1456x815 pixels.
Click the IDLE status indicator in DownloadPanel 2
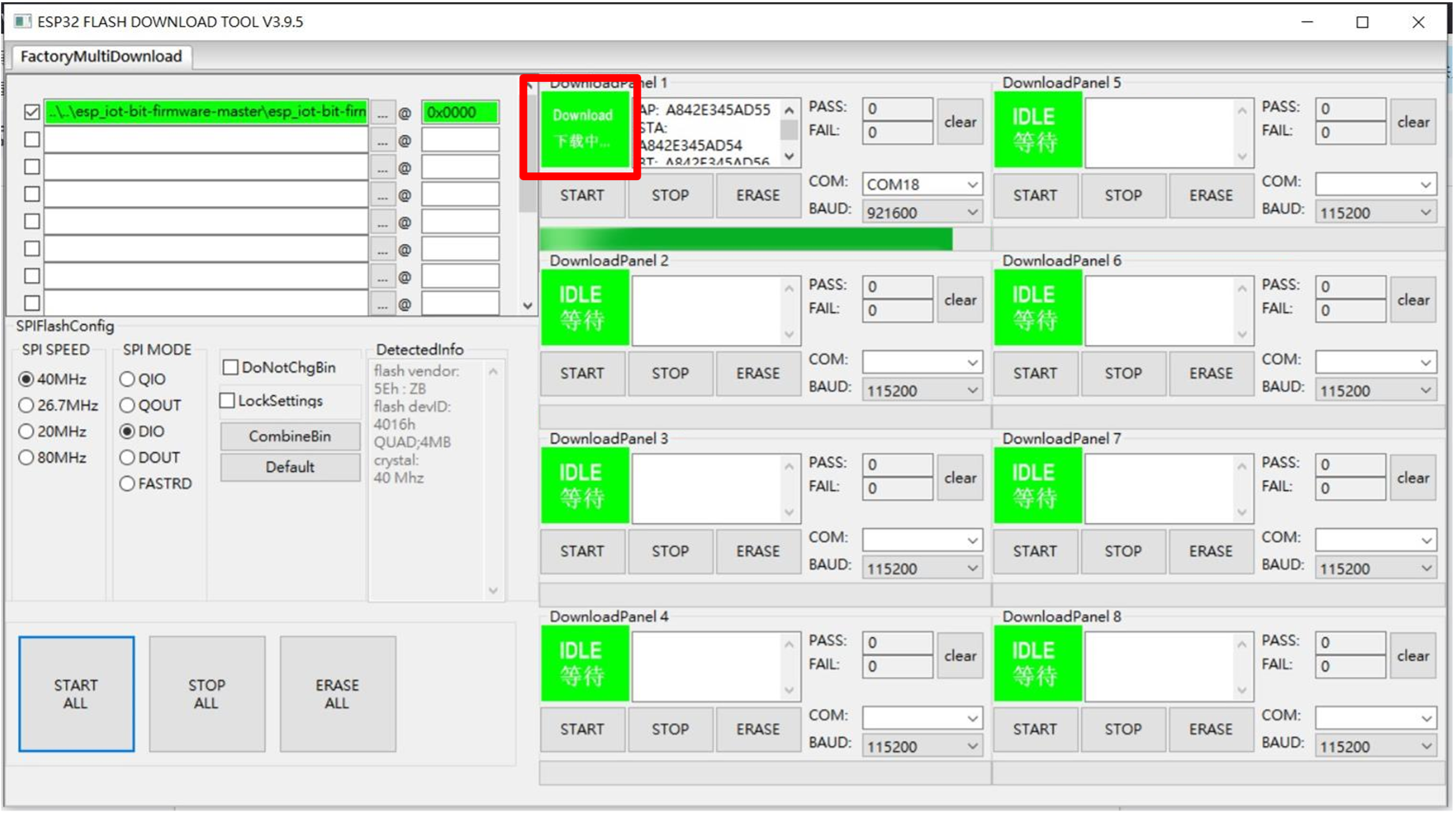pos(585,307)
